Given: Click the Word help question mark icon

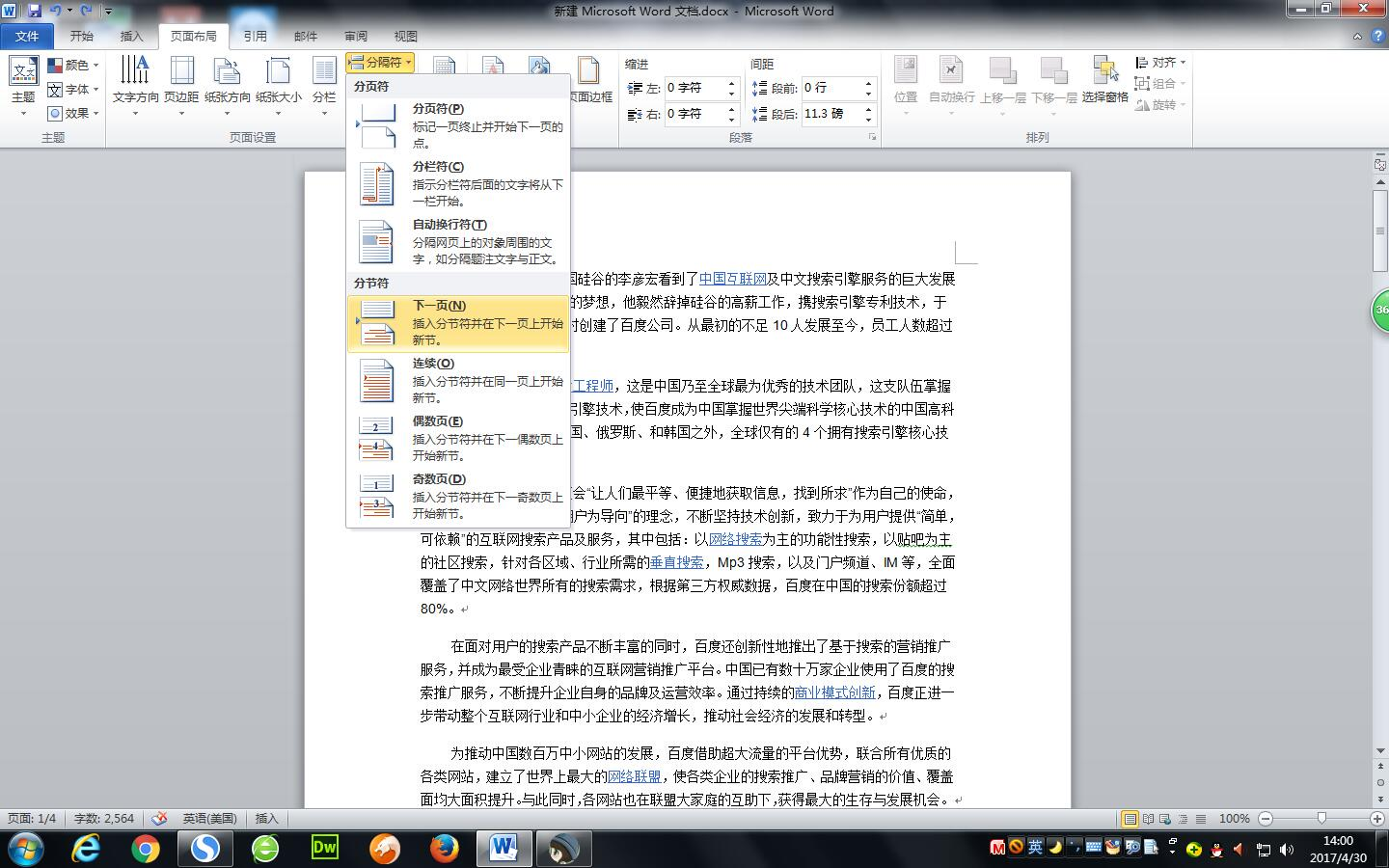Looking at the screenshot, I should (1378, 36).
